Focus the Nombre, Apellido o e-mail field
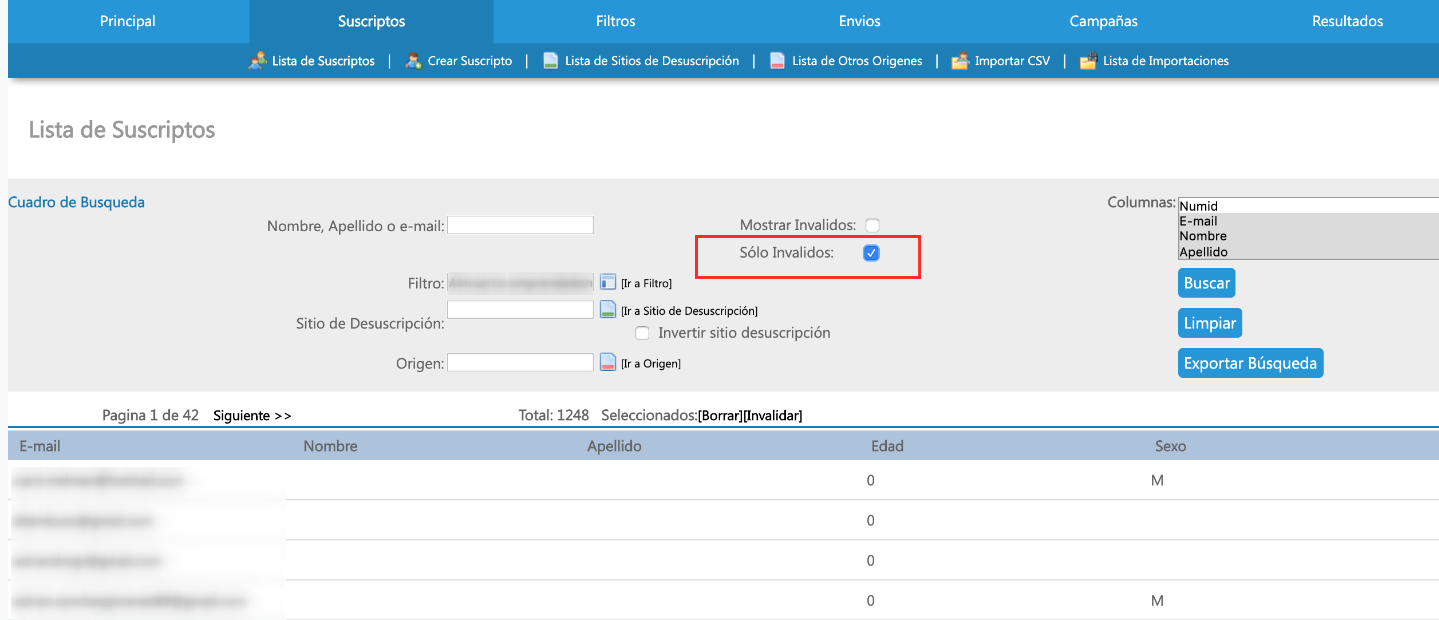The image size is (1439, 620). 520,225
